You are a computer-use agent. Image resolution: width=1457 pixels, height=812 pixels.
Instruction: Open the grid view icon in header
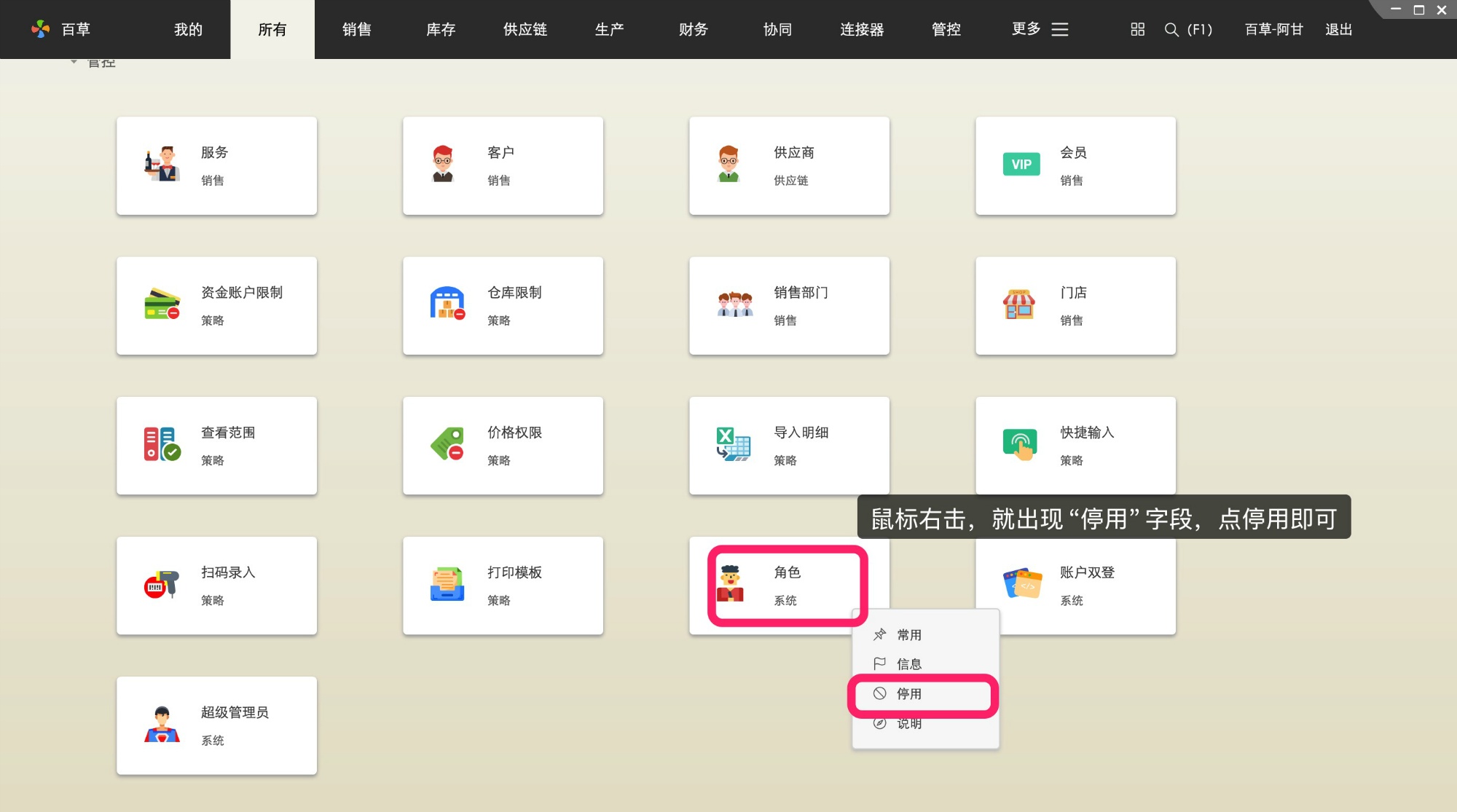[x=1137, y=29]
